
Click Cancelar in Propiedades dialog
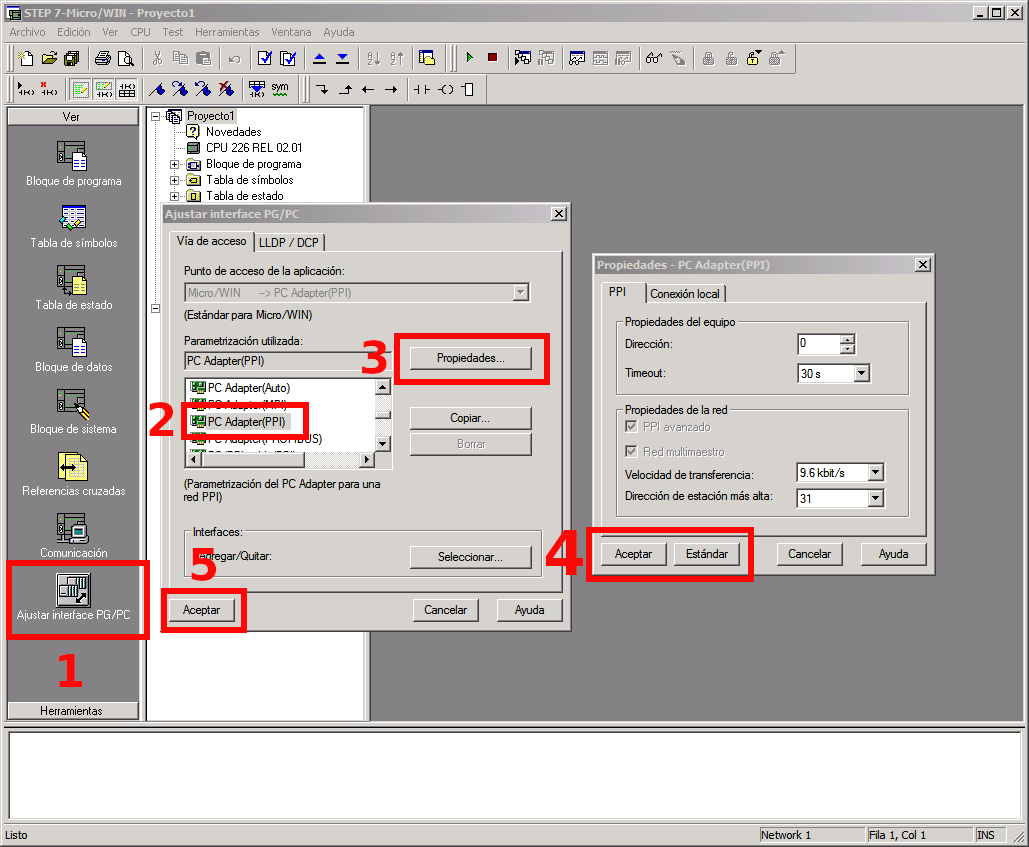pyautogui.click(x=809, y=554)
